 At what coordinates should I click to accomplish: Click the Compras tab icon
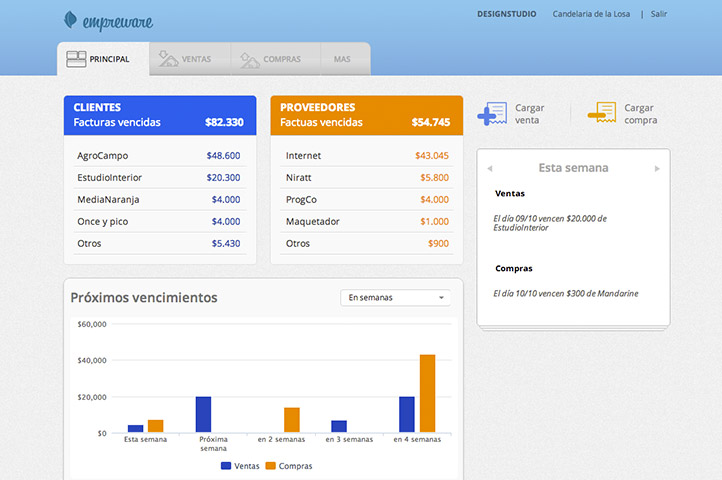point(249,60)
